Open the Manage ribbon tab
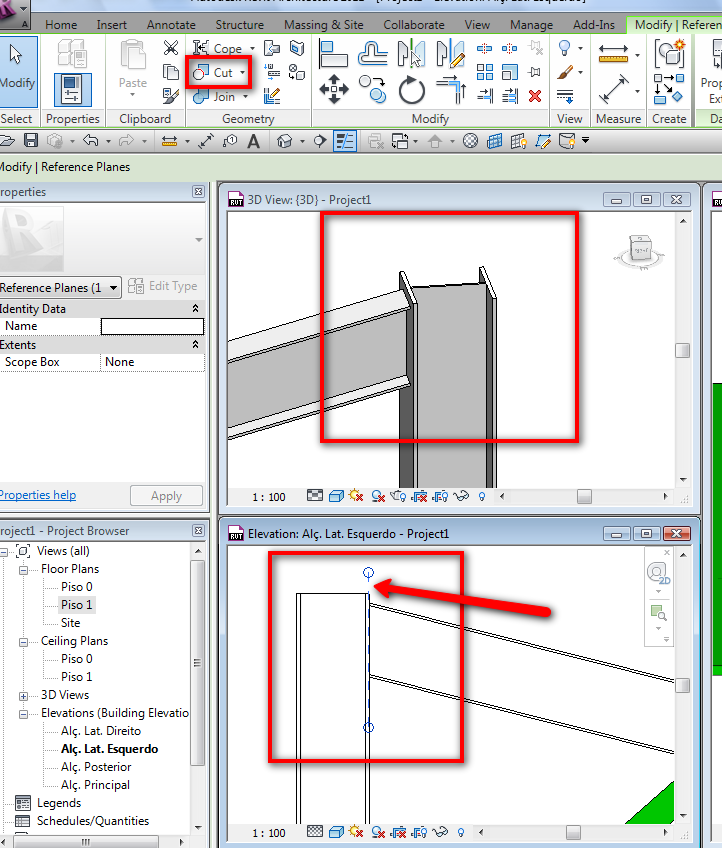The height and width of the screenshot is (848, 722). (531, 25)
